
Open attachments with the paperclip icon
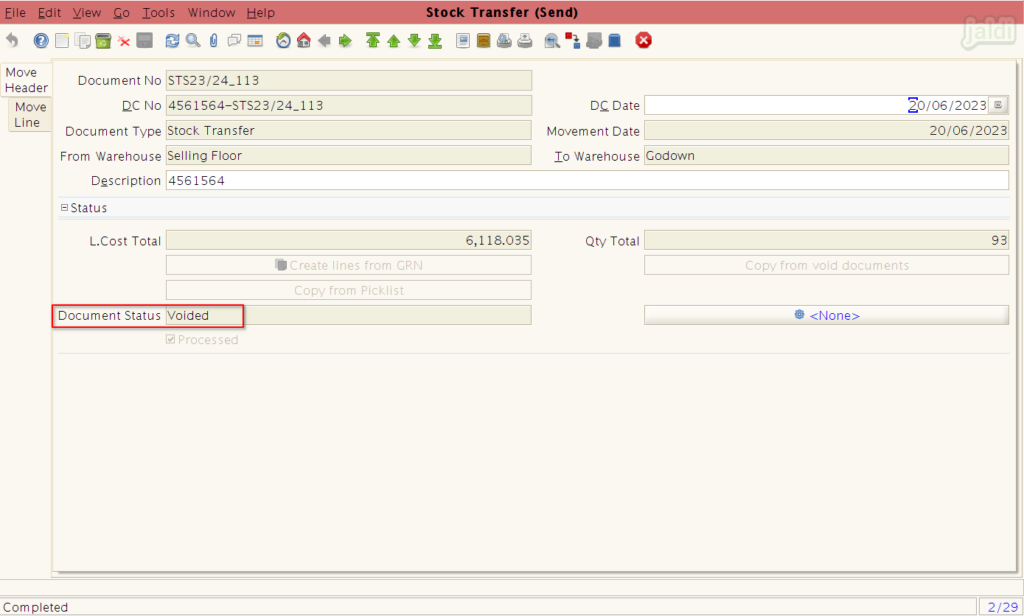(214, 41)
